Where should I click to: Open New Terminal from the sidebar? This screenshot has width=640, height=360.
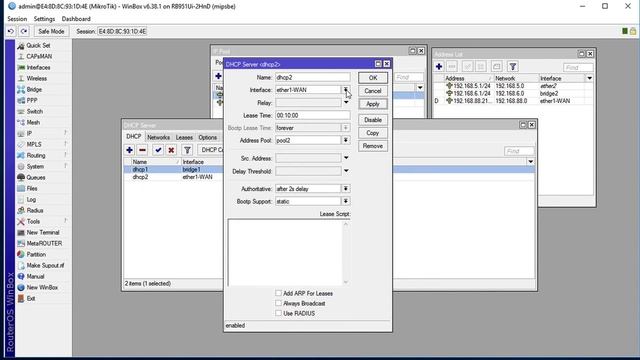42,233
